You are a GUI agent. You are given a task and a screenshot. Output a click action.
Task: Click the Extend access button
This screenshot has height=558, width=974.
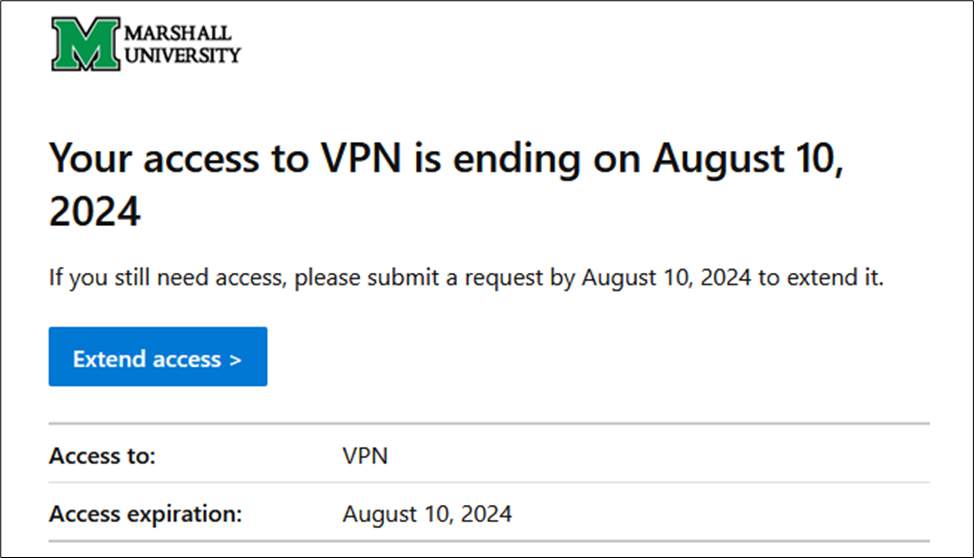tap(158, 357)
